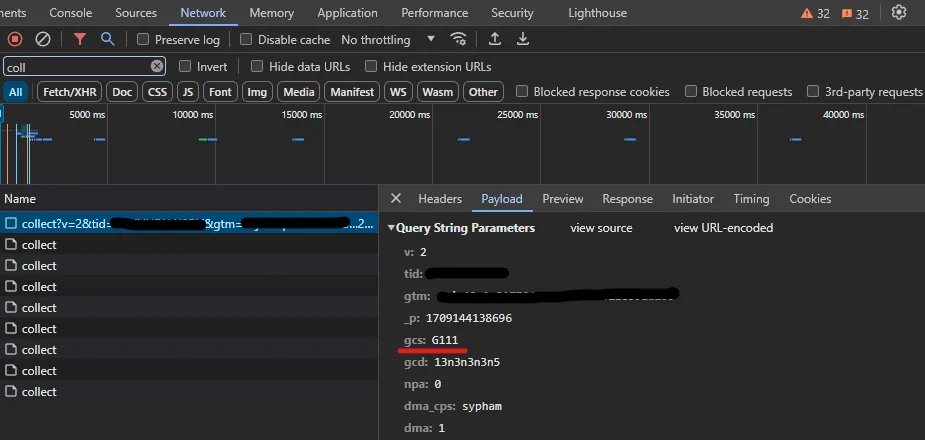The width and height of the screenshot is (925, 440).
Task: Filter by Media requests
Action: tap(299, 91)
